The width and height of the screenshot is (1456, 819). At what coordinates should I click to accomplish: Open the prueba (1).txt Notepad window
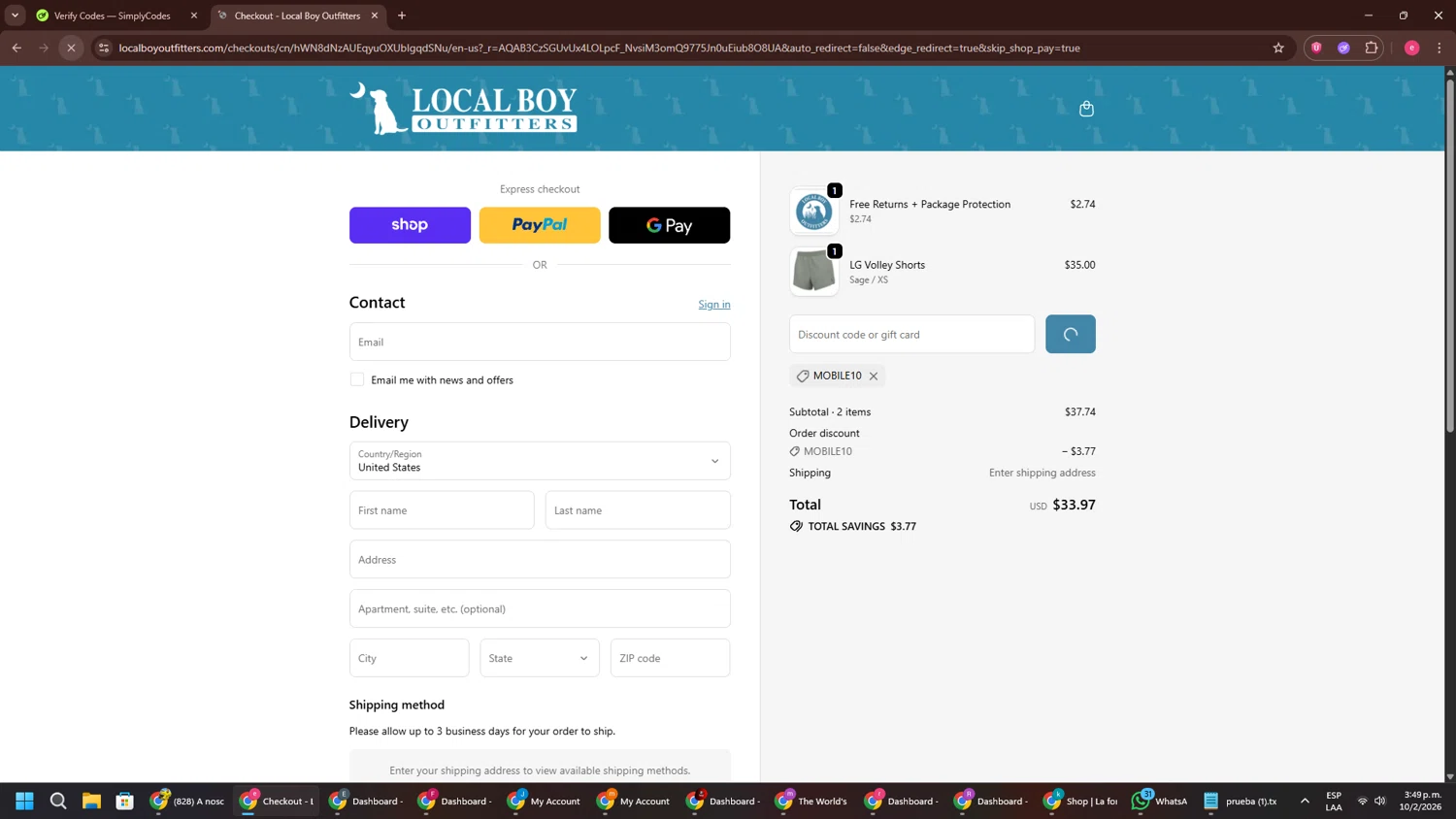click(x=1241, y=801)
